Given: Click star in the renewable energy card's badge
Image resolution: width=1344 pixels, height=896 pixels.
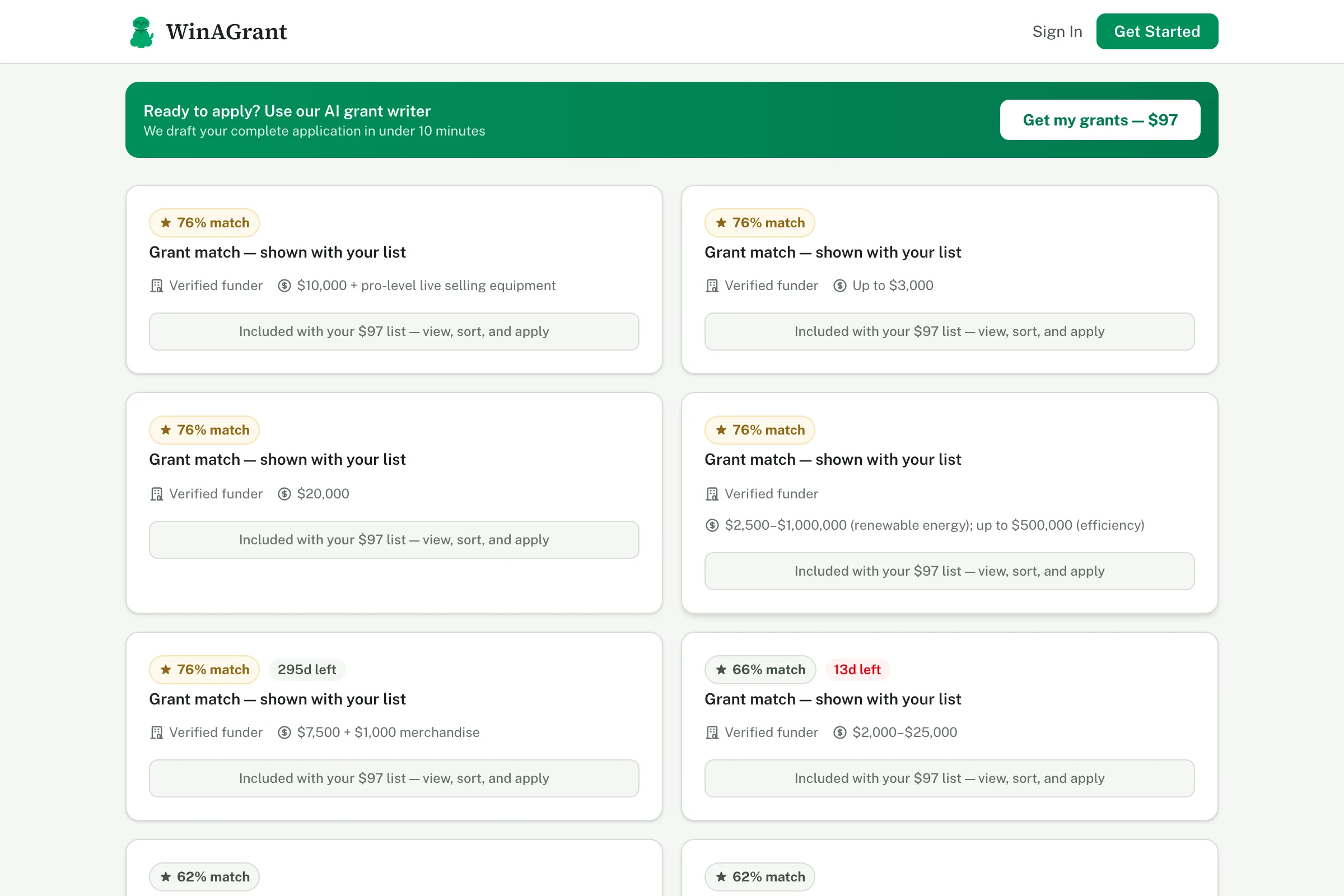Looking at the screenshot, I should pos(721,430).
